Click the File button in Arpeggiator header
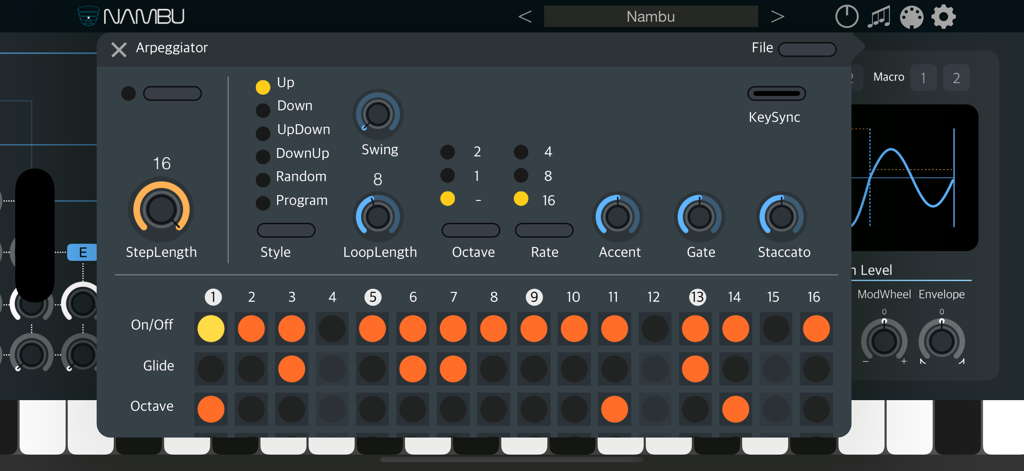 tap(807, 50)
